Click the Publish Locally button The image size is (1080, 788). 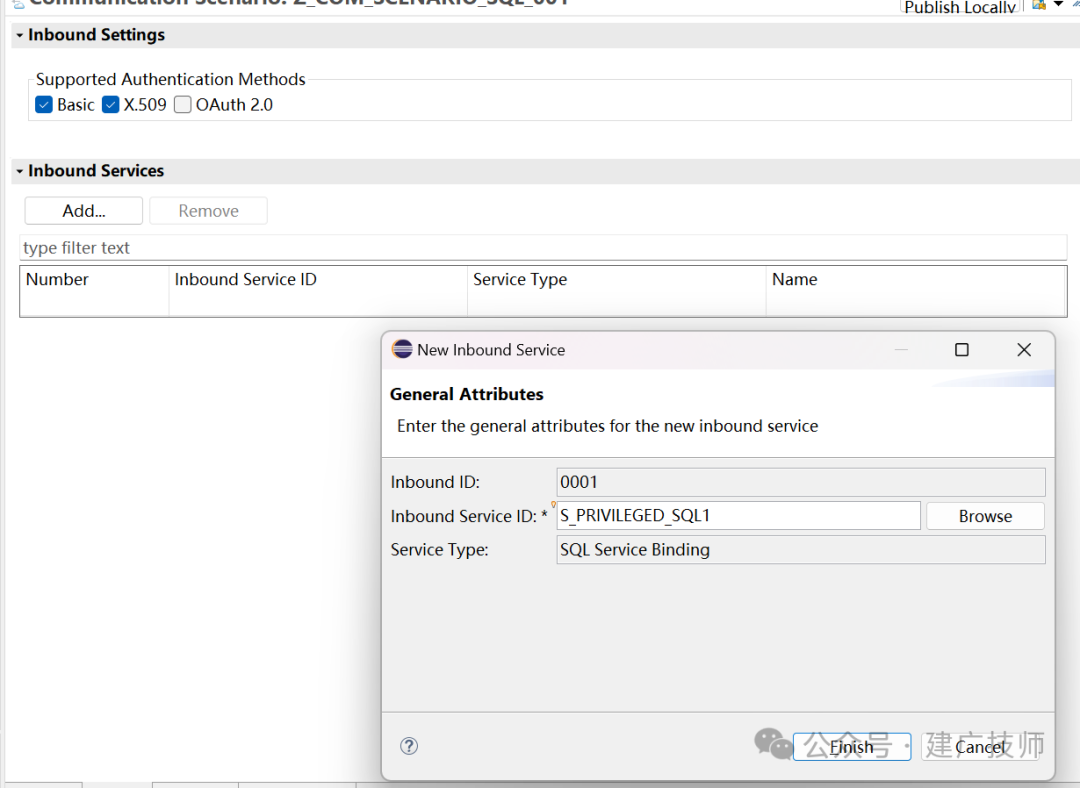[959, 7]
